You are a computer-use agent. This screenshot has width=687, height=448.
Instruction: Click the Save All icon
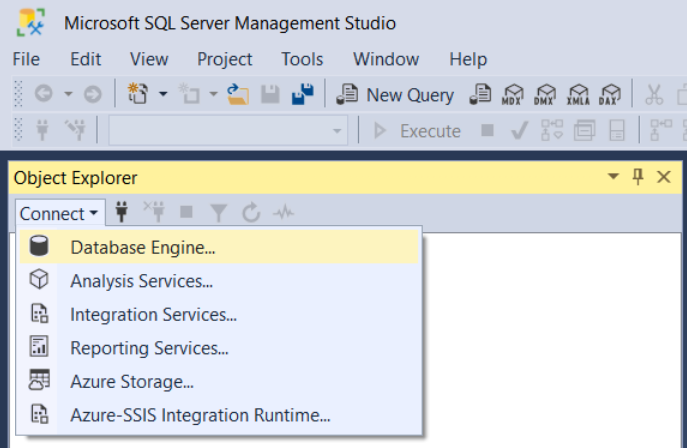coord(302,95)
